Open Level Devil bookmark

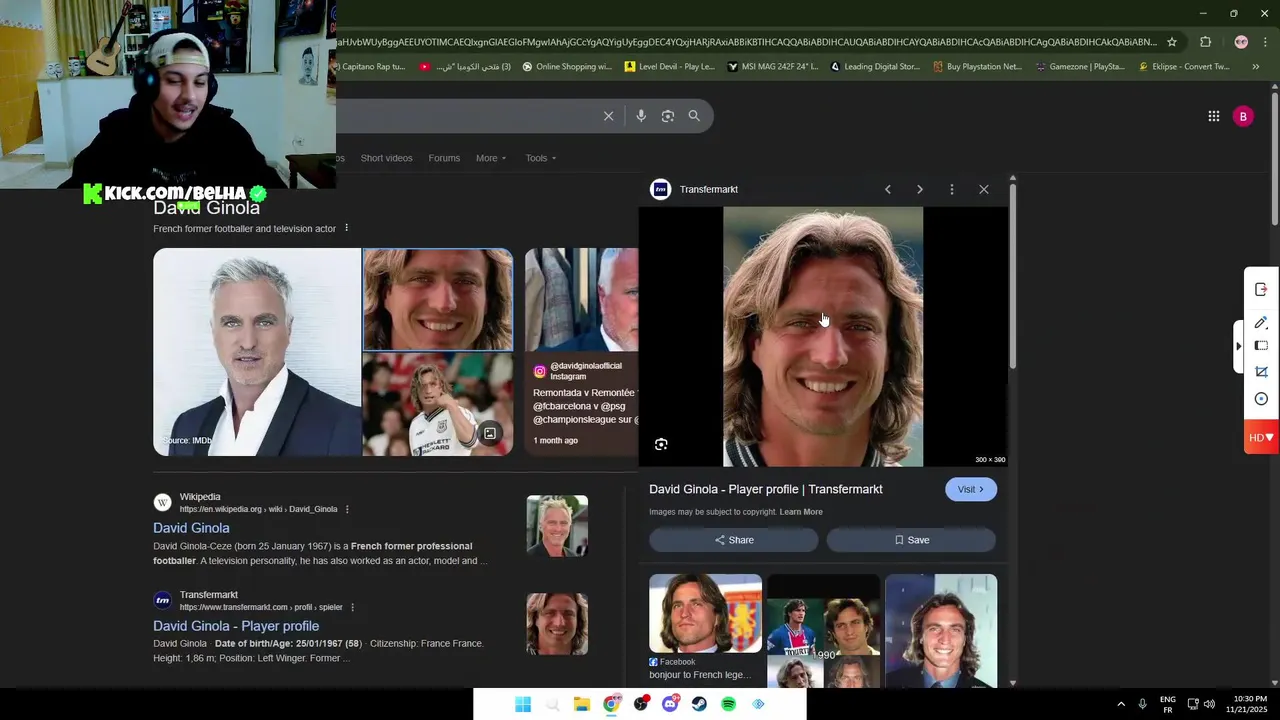point(669,67)
